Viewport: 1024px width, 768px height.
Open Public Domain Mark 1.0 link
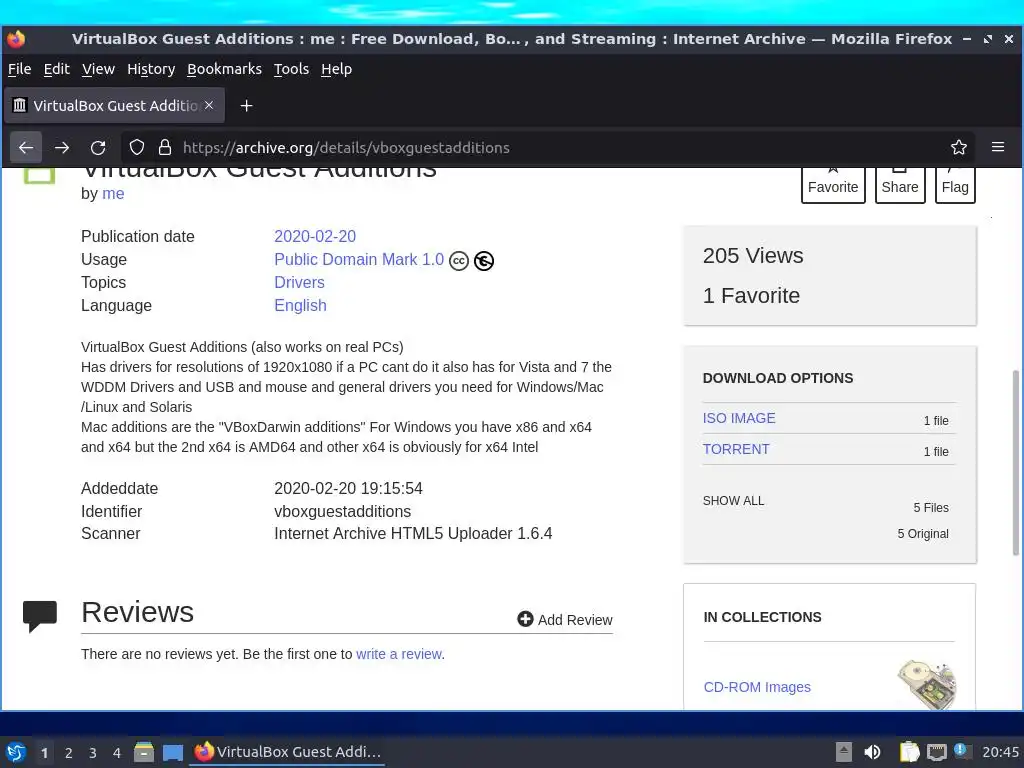coord(359,259)
